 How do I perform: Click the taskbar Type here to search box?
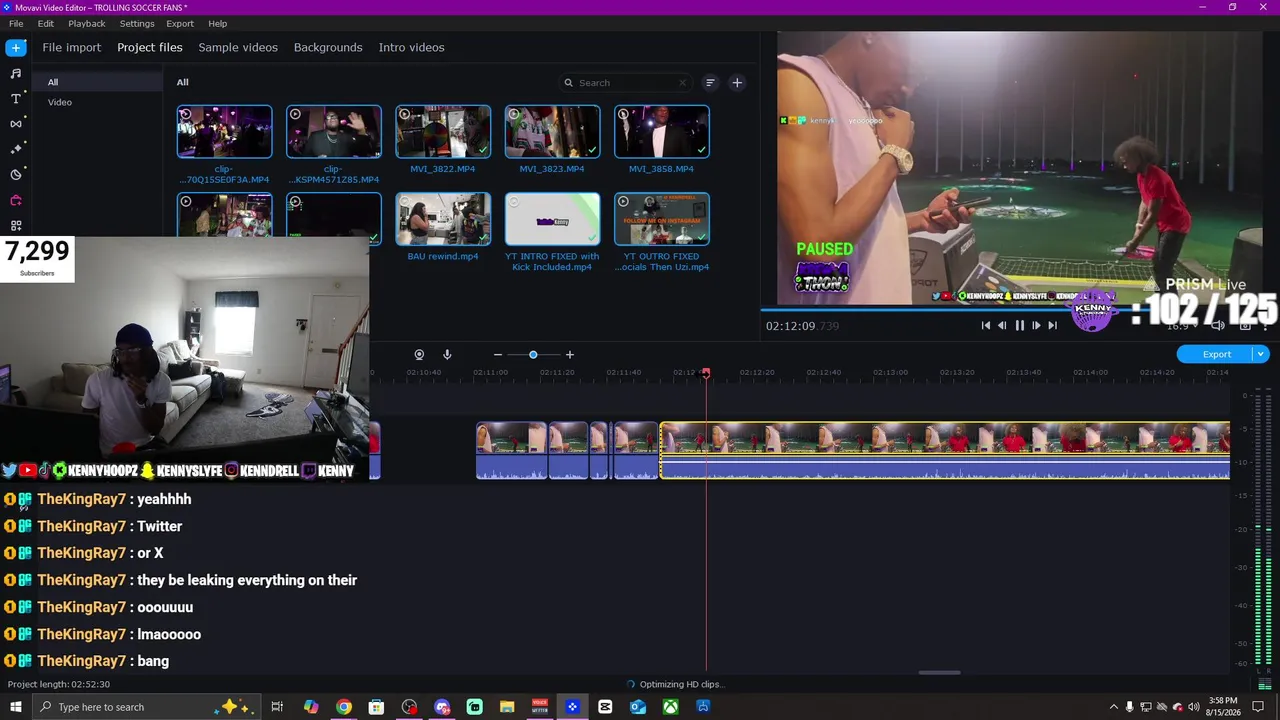(145, 707)
